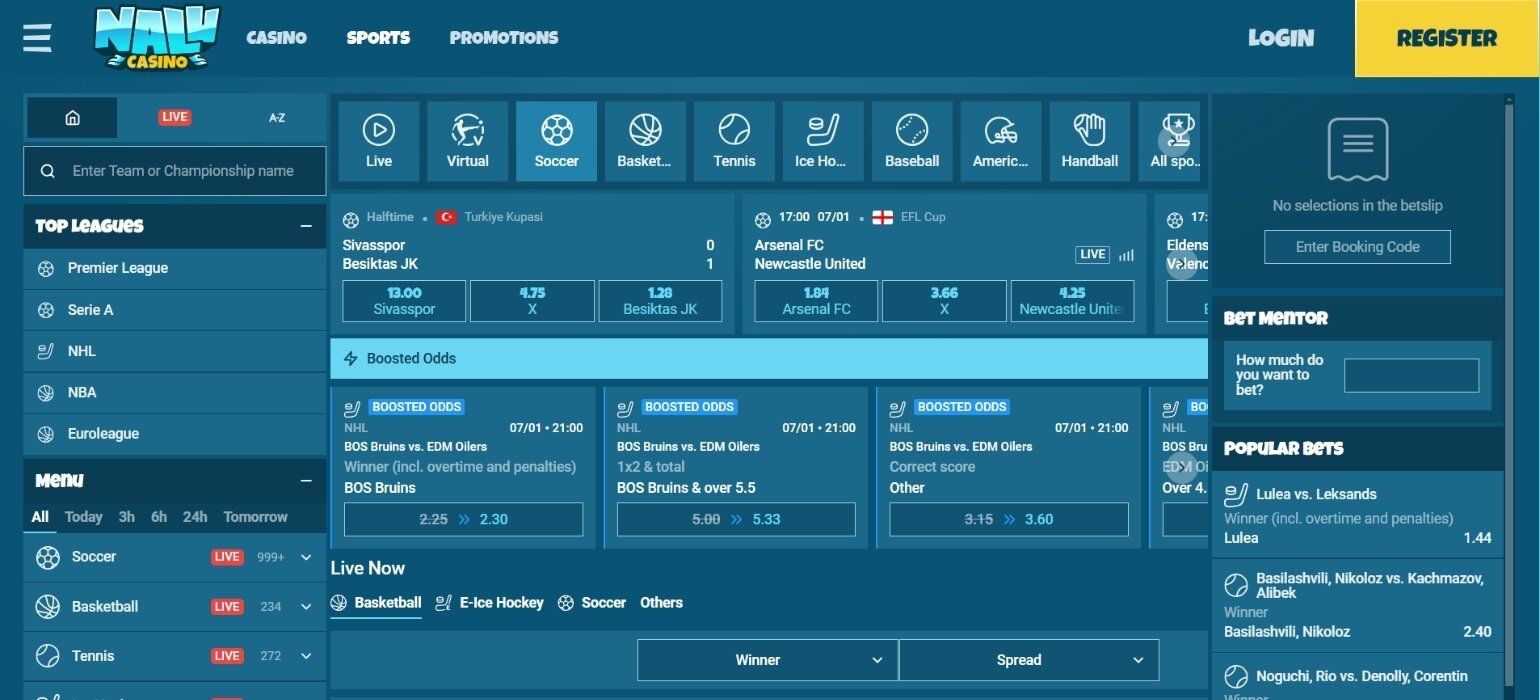
Task: Click the Bet Mentor amount field
Action: 1411,375
